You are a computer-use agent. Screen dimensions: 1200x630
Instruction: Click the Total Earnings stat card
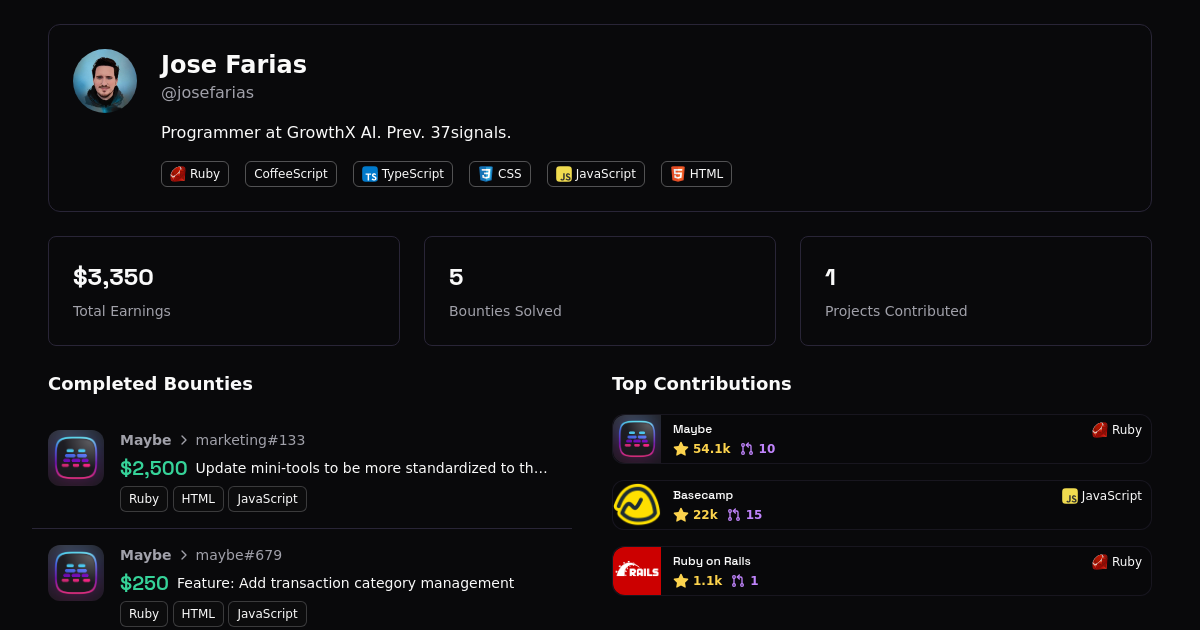224,291
